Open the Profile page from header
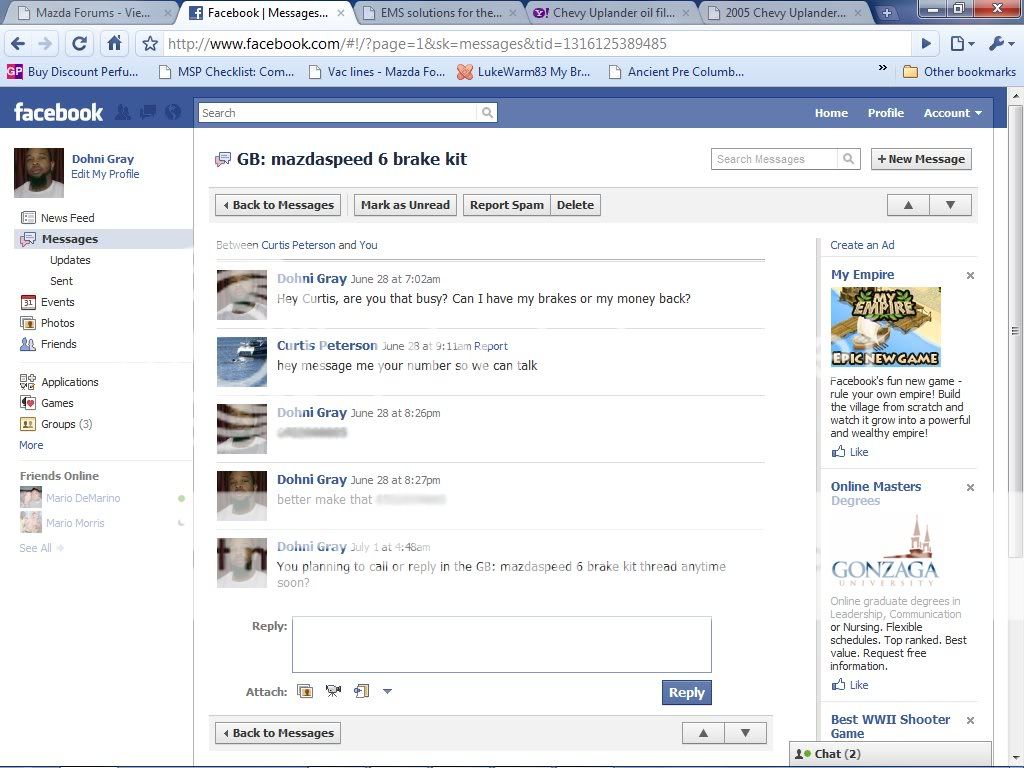This screenshot has width=1024, height=768. (x=886, y=113)
